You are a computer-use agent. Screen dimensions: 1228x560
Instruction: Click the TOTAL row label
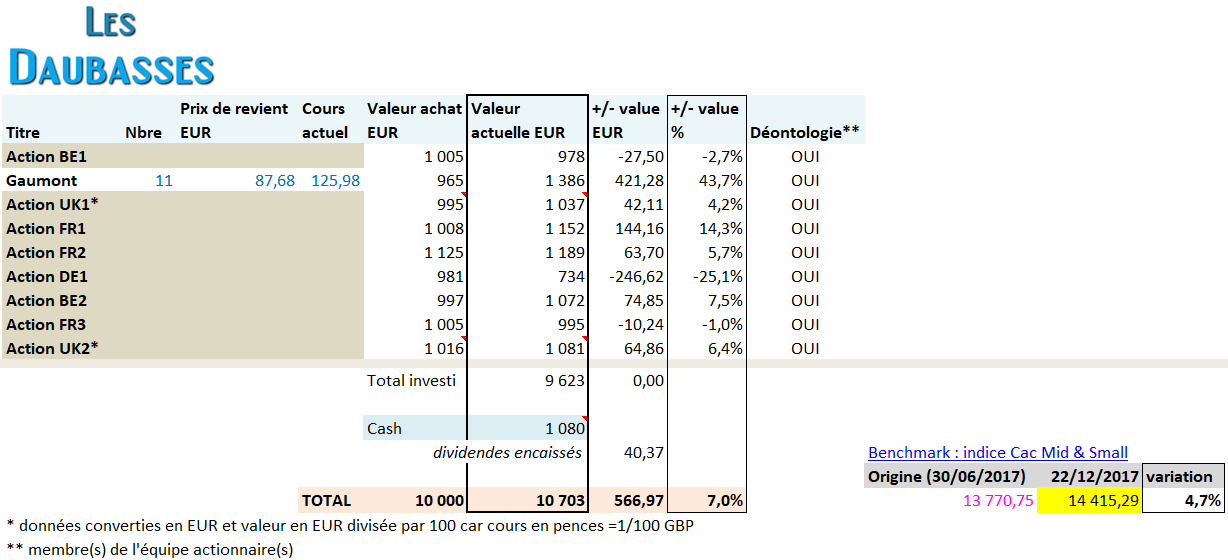point(326,501)
